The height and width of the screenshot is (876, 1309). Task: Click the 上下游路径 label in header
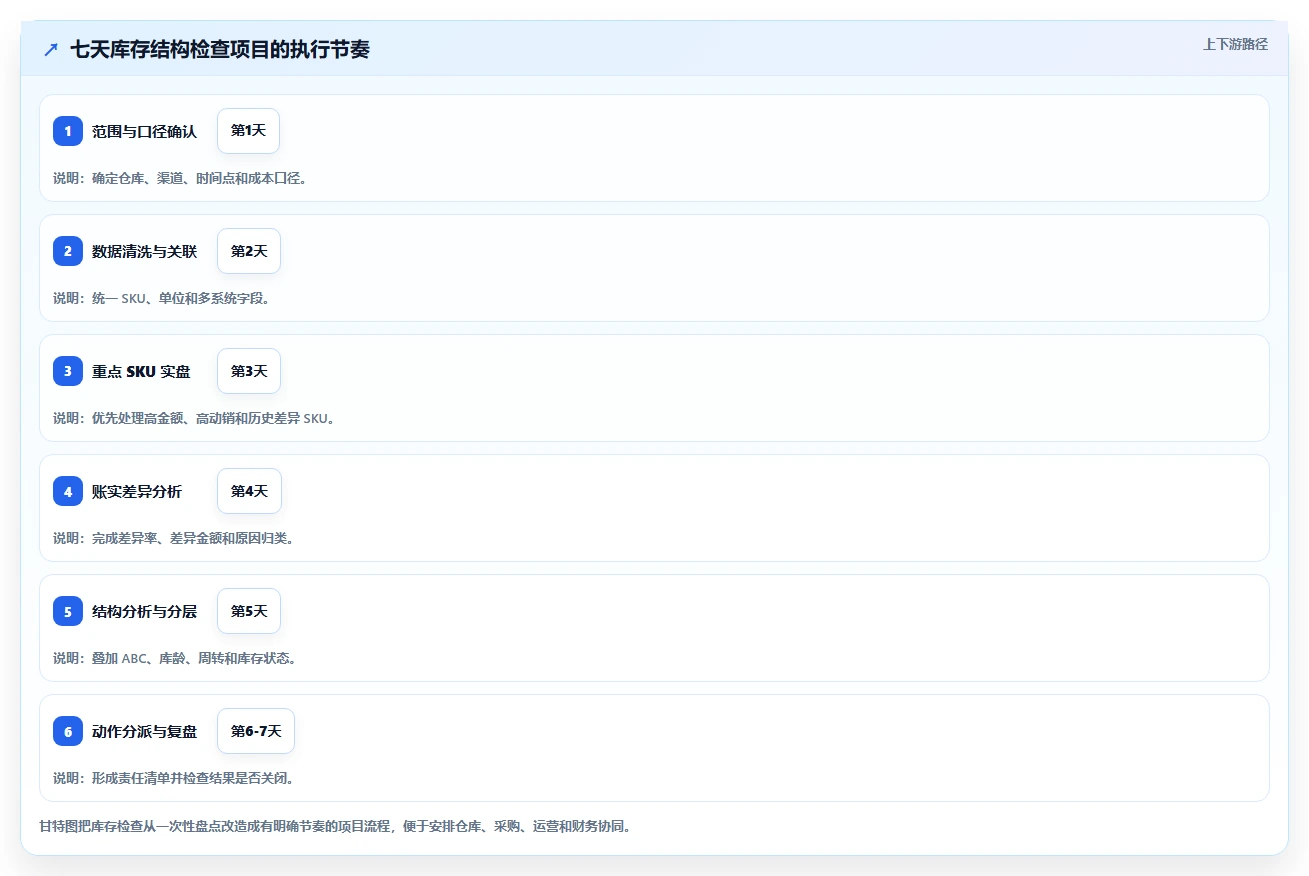(x=1235, y=44)
